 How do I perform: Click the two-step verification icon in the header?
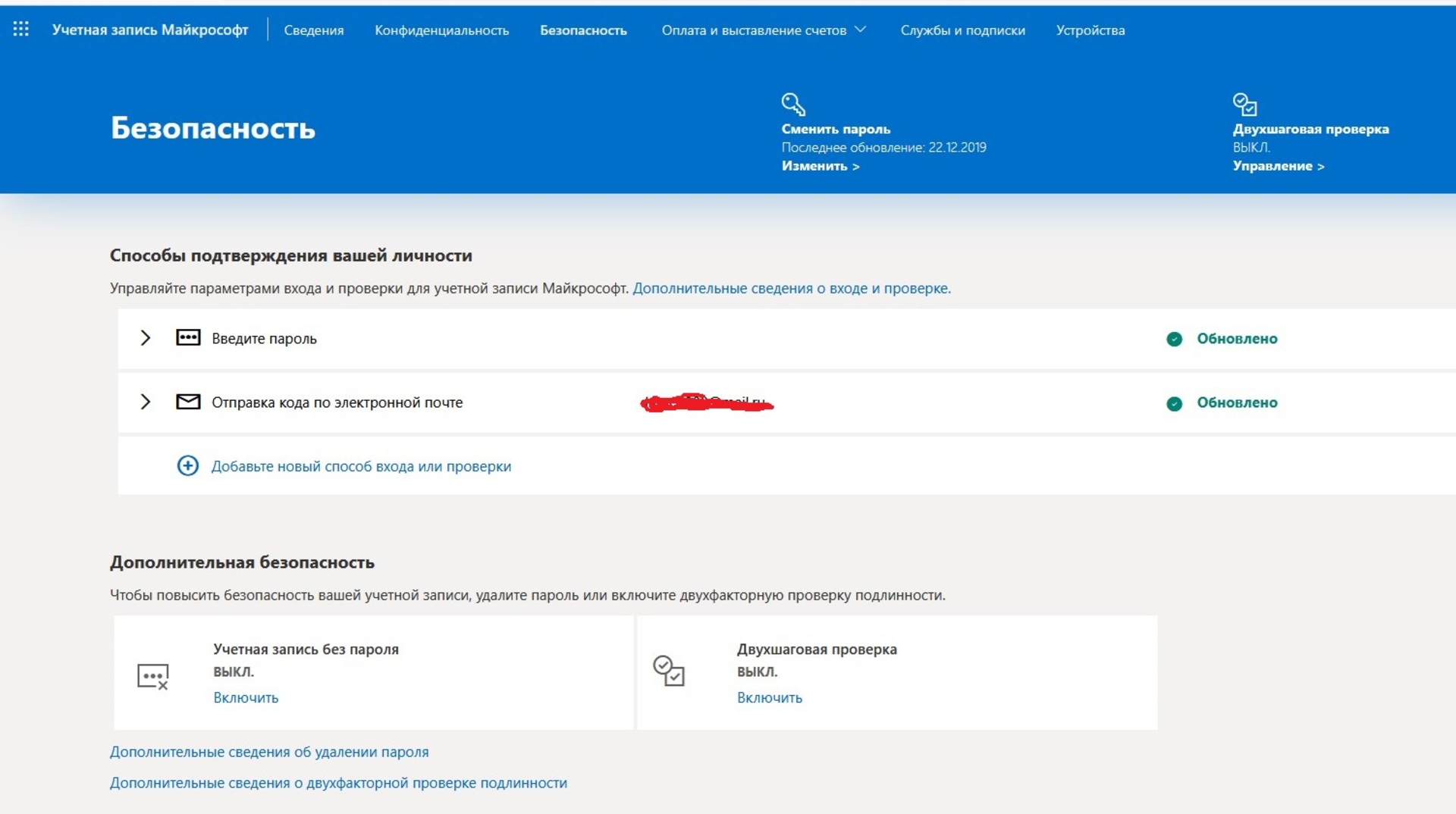(1244, 104)
